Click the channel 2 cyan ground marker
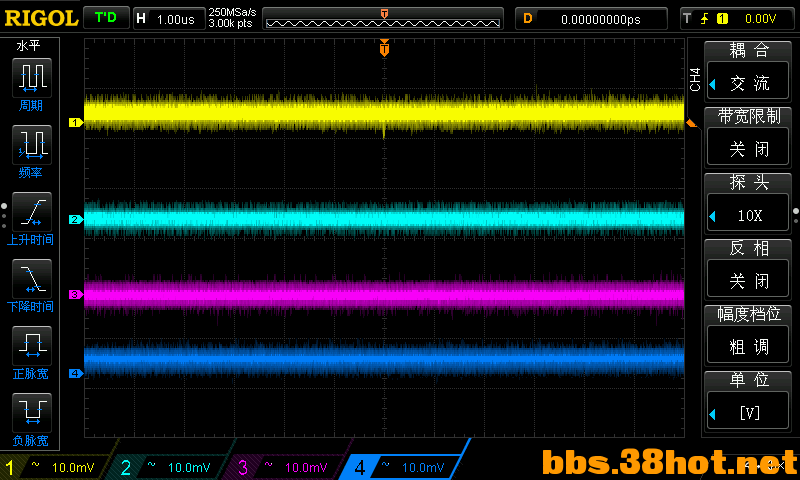Screen dimensions: 800x480 click(76, 219)
